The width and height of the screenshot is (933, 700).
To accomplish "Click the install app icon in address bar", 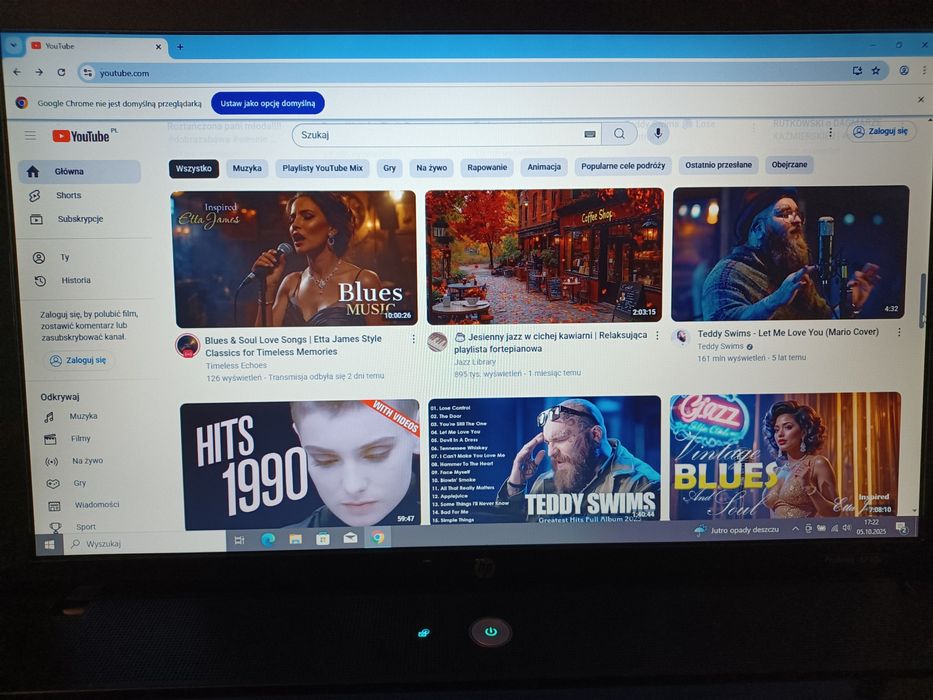I will pos(857,70).
